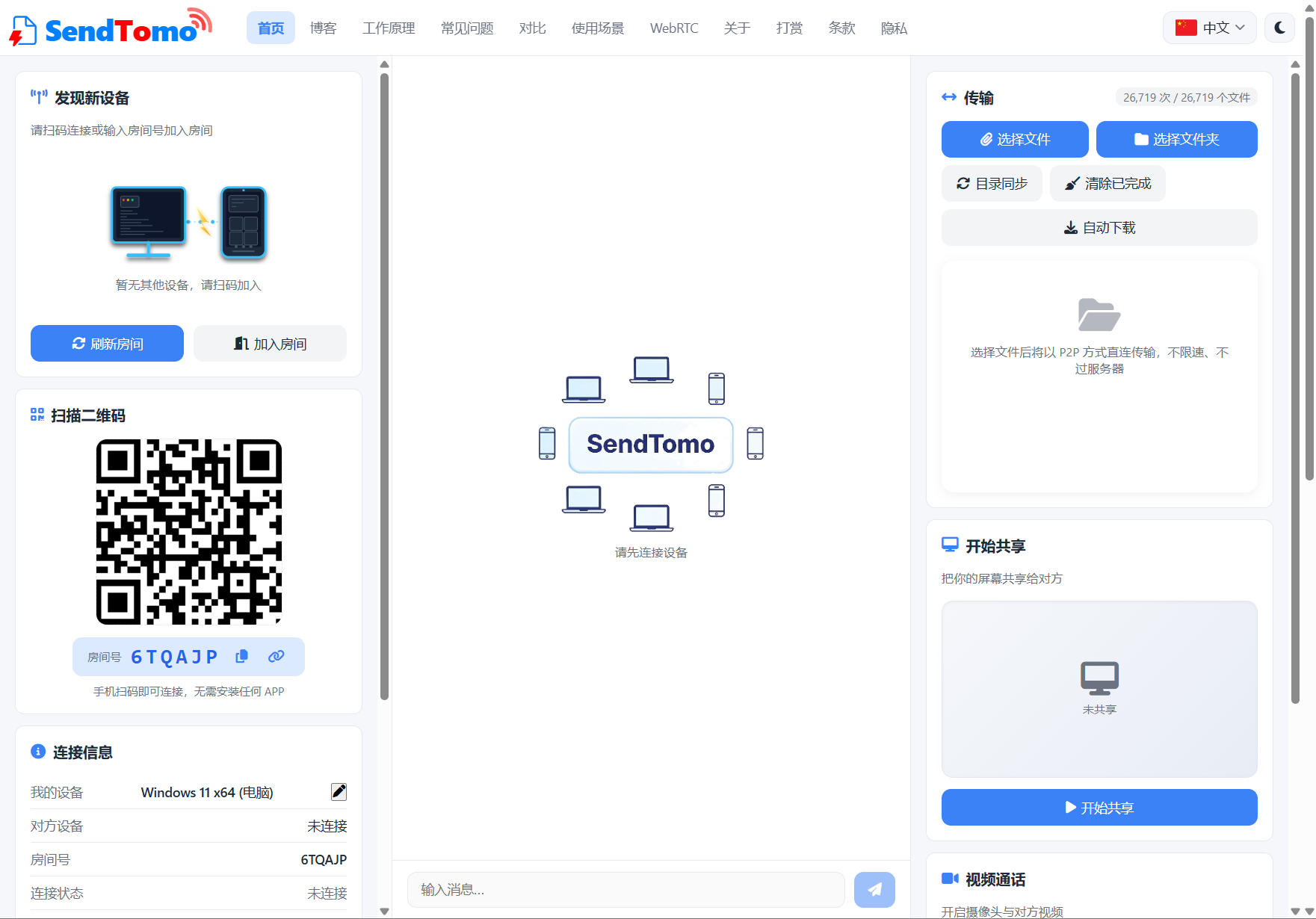Click the 目录同步 button
The height and width of the screenshot is (919, 1316).
[x=992, y=183]
